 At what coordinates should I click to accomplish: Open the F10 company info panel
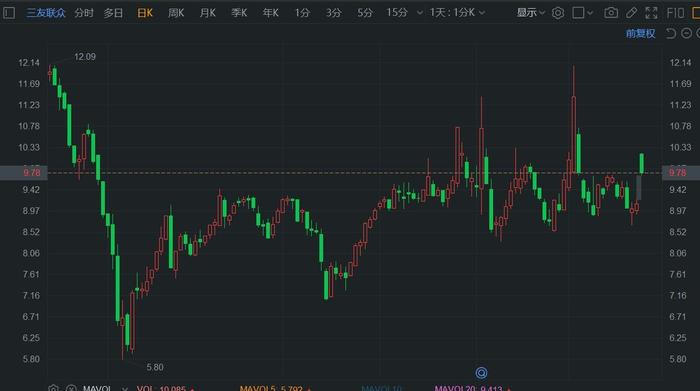point(675,13)
